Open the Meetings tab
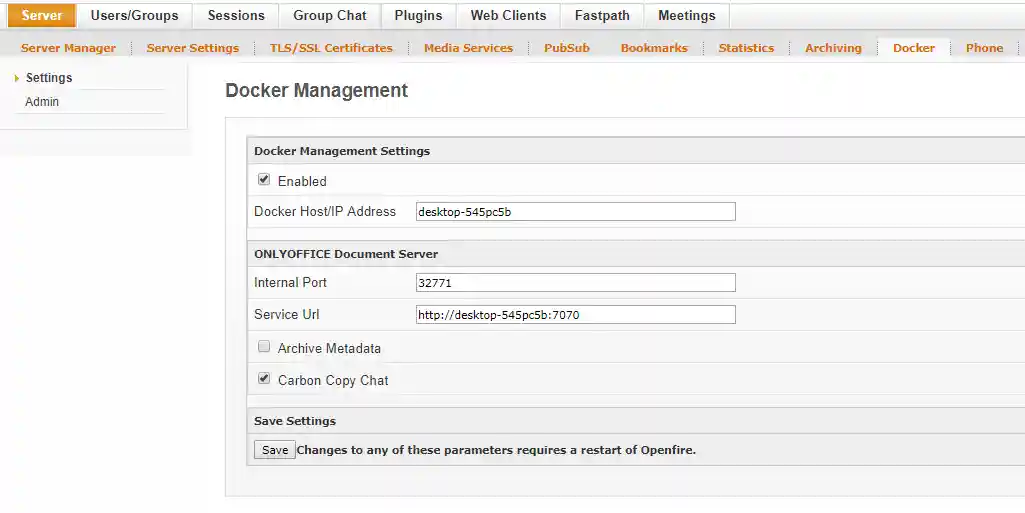This screenshot has height=513, width=1025. [686, 16]
